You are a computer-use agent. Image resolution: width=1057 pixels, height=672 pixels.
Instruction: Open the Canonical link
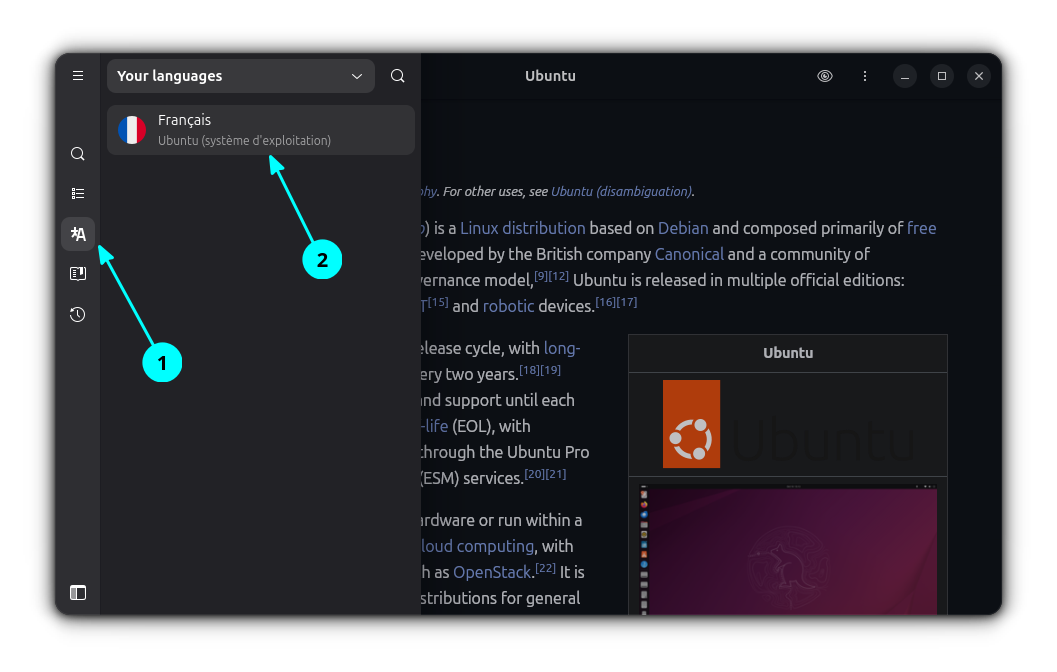click(x=689, y=254)
